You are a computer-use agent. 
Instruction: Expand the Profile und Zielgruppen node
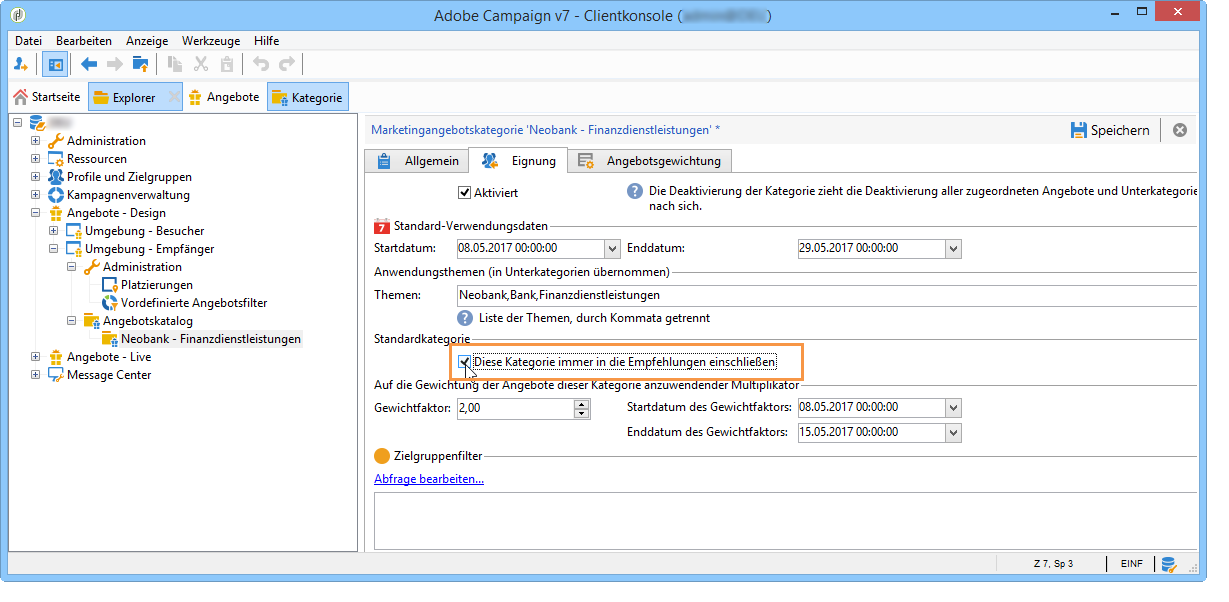pyautogui.click(x=36, y=177)
